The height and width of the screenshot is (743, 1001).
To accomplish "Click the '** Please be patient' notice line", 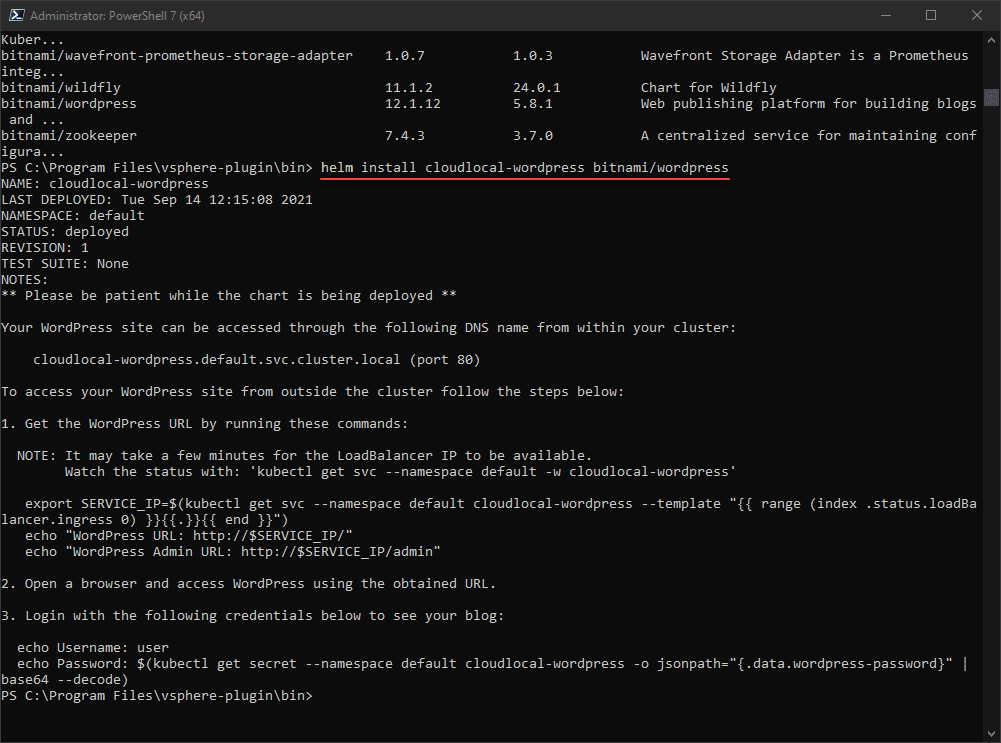I will (229, 296).
